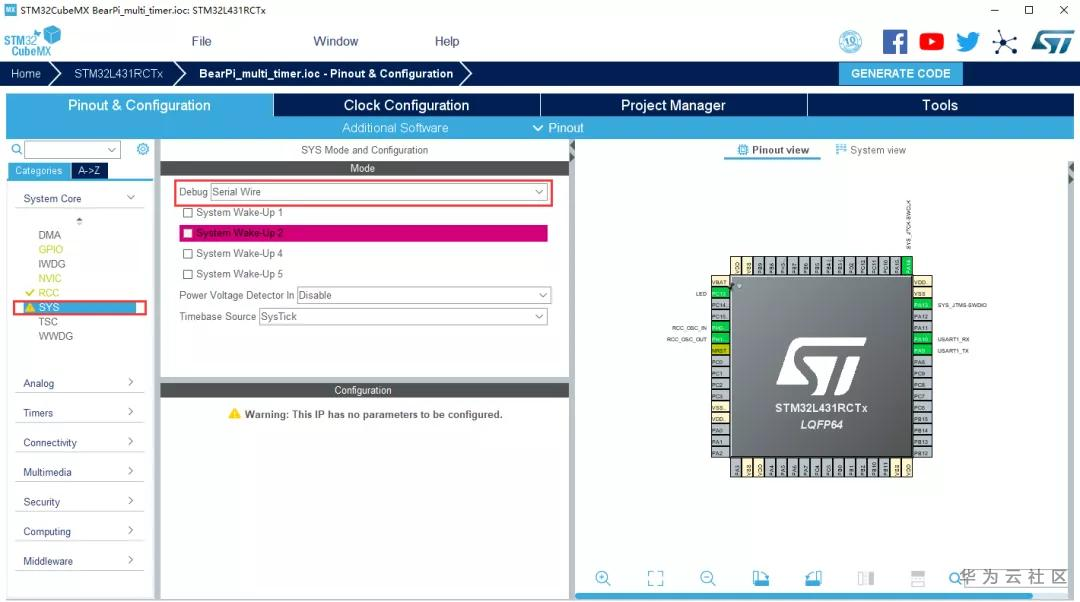Viewport: 1080px width, 602px height.
Task: Click the STM32L431RCTx chip body
Action: click(x=821, y=366)
